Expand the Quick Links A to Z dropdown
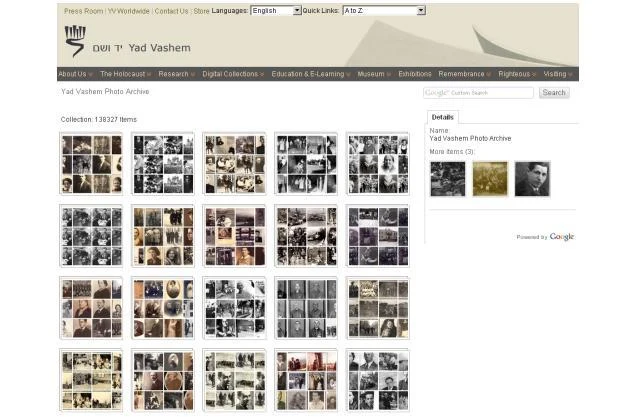 pyautogui.click(x=384, y=11)
